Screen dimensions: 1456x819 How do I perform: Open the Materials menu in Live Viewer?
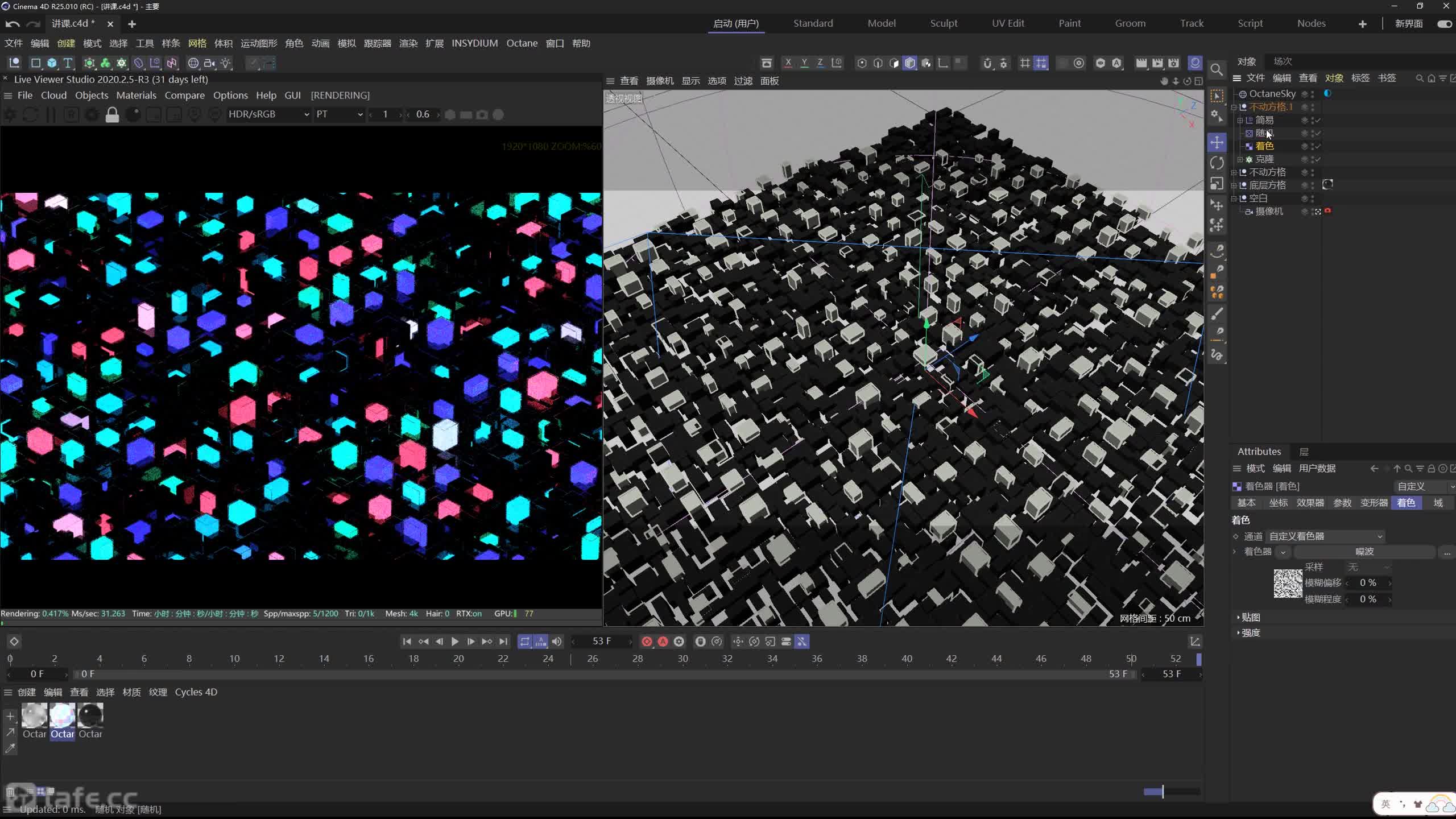point(136,95)
